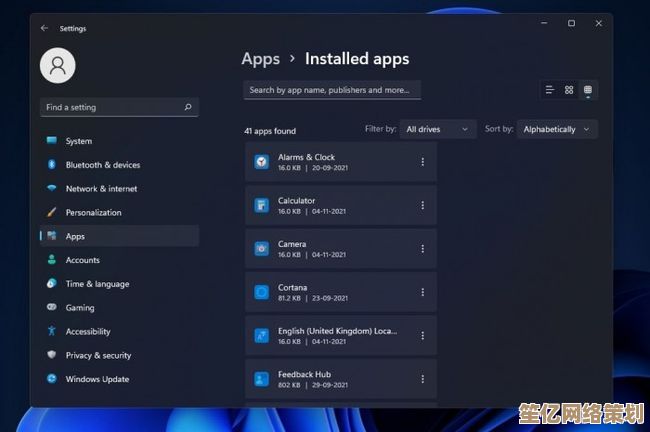
Task: Open the user profile avatar
Action: (x=58, y=66)
